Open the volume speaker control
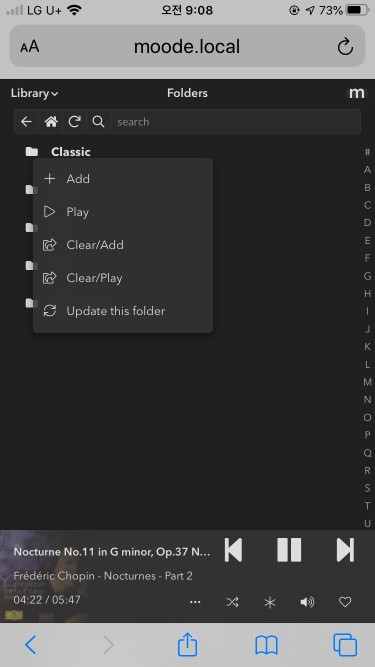Viewport: 375px width, 667px height. point(307,602)
